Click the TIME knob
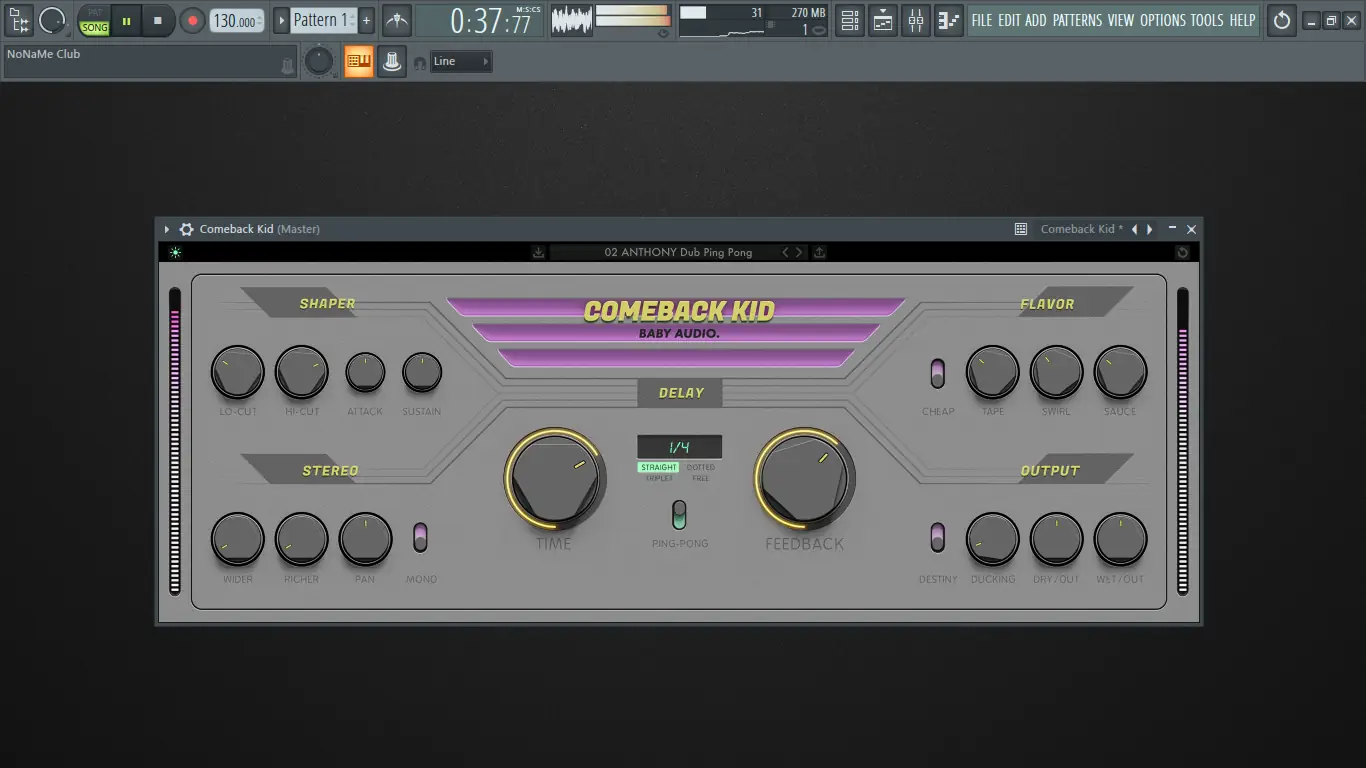 [x=554, y=478]
